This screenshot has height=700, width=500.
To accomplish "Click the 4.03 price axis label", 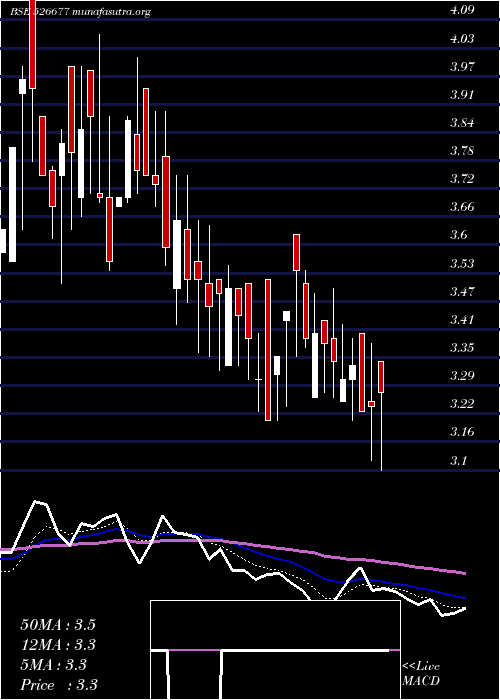I will (x=462, y=38).
